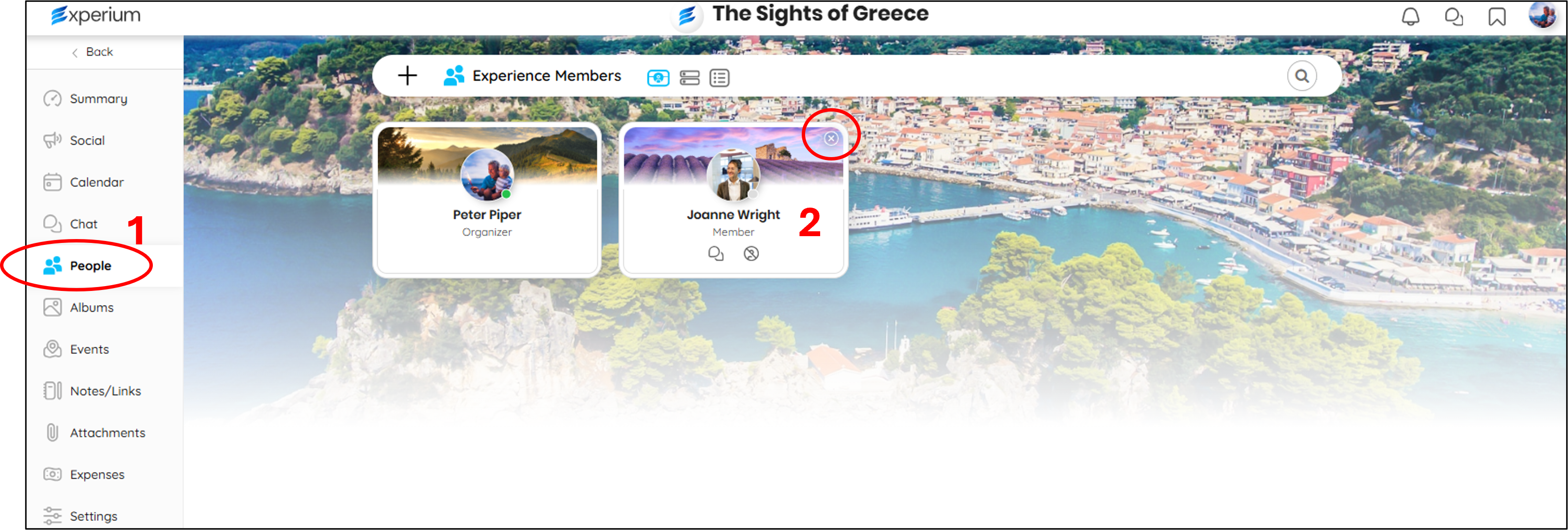Switch to the list view of members

(x=720, y=77)
